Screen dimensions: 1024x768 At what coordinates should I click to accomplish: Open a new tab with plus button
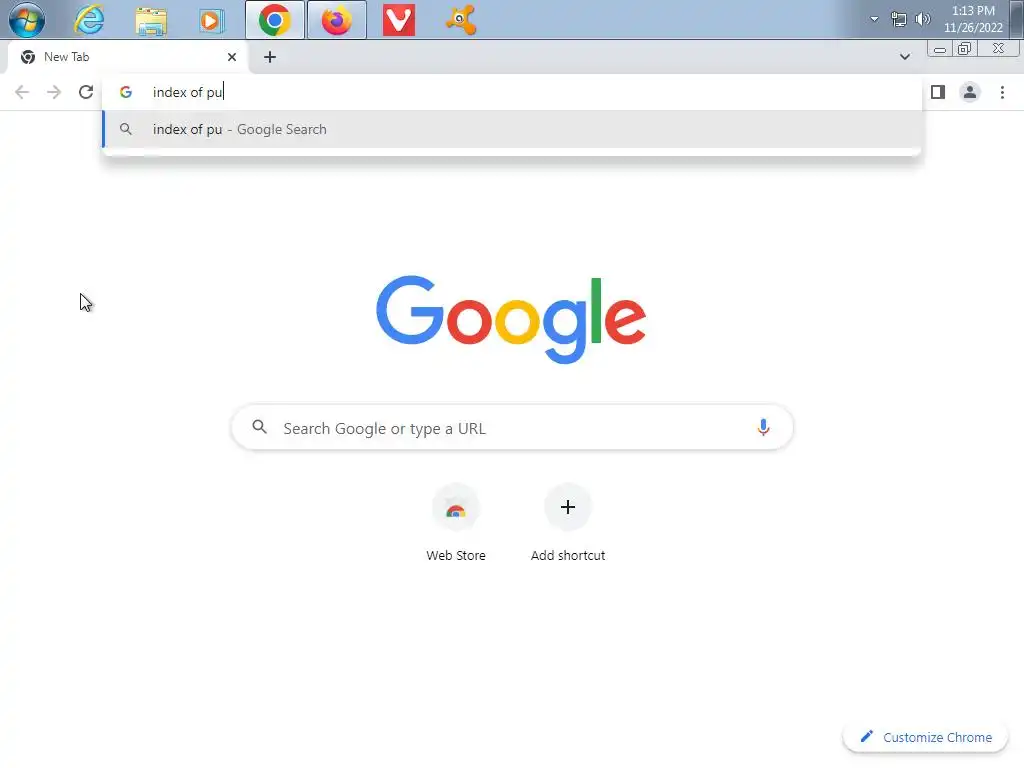click(270, 57)
